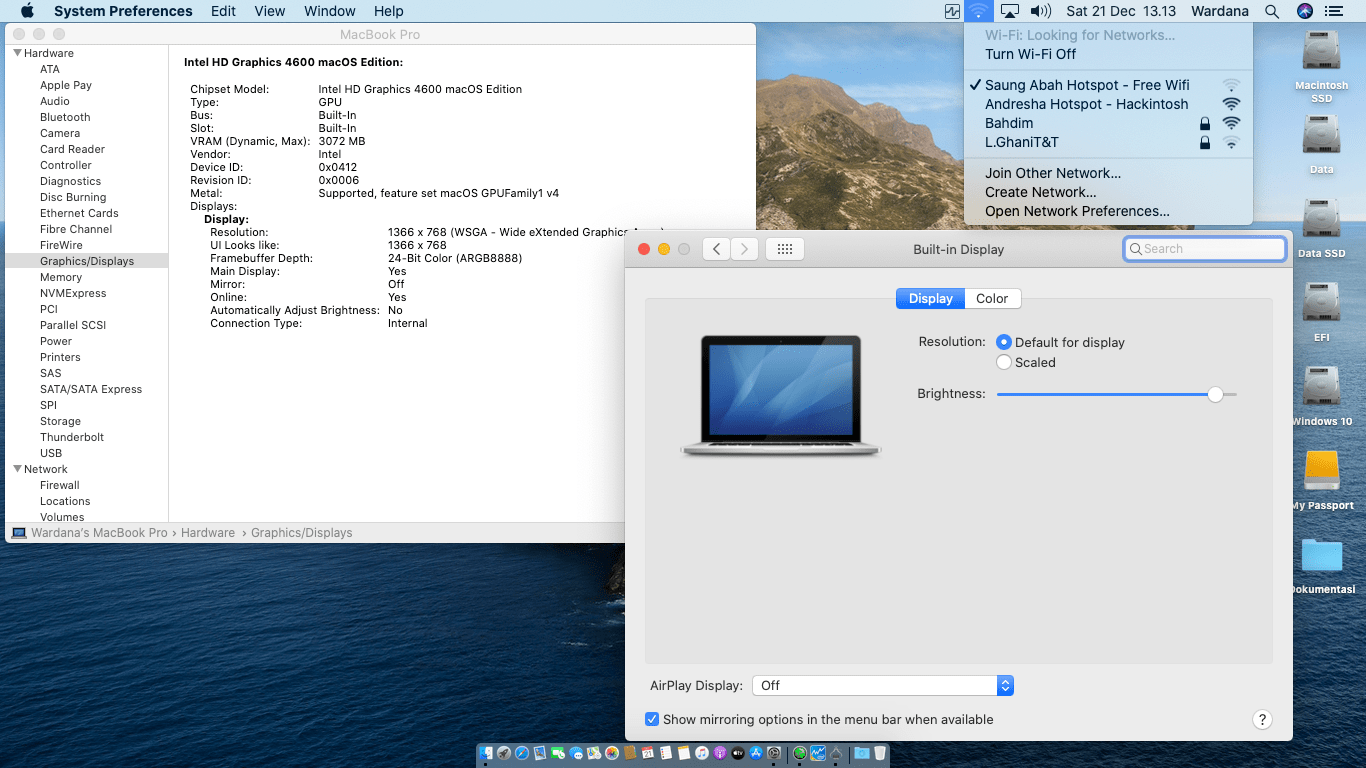Open Network Preferences from Wi-Fi menu

coord(1108,211)
